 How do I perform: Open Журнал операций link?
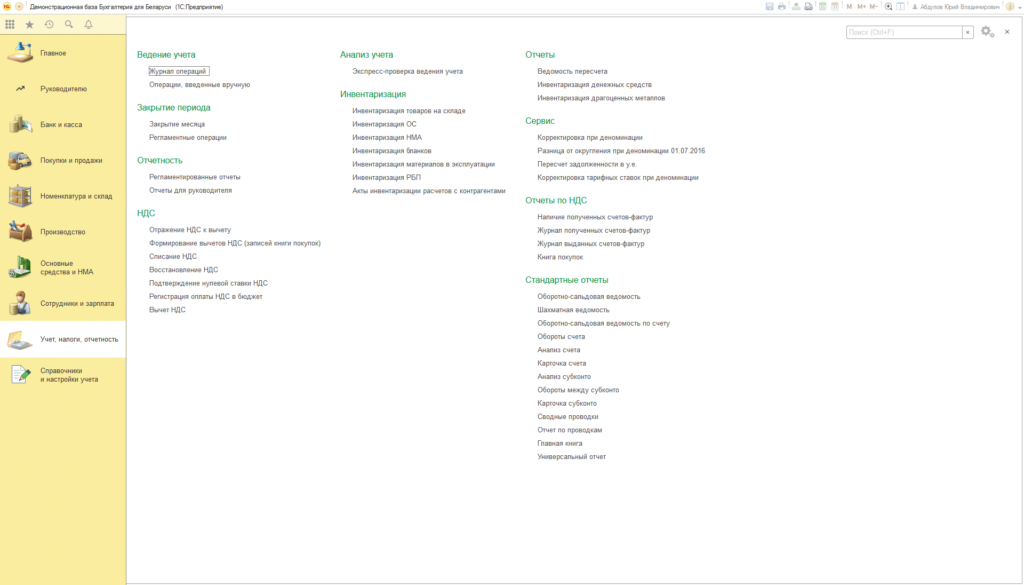coord(178,71)
